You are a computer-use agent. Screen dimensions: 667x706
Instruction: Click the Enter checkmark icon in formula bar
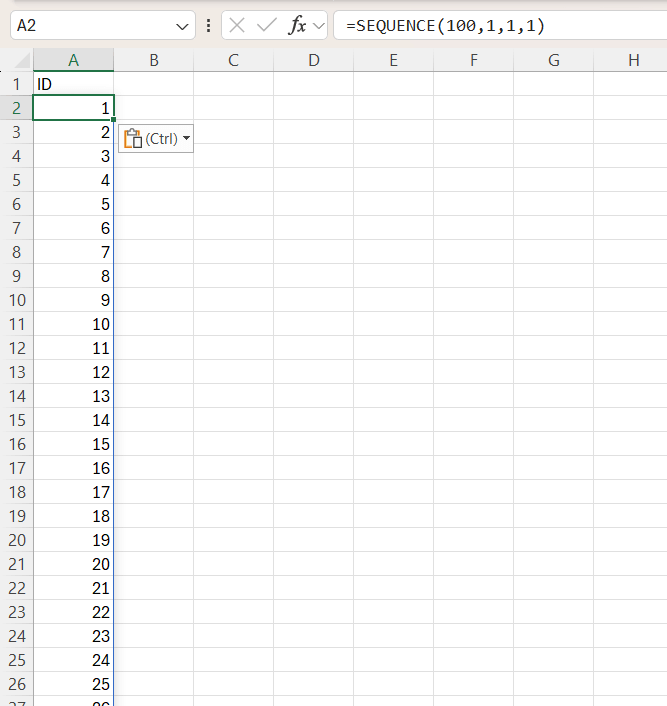[266, 26]
